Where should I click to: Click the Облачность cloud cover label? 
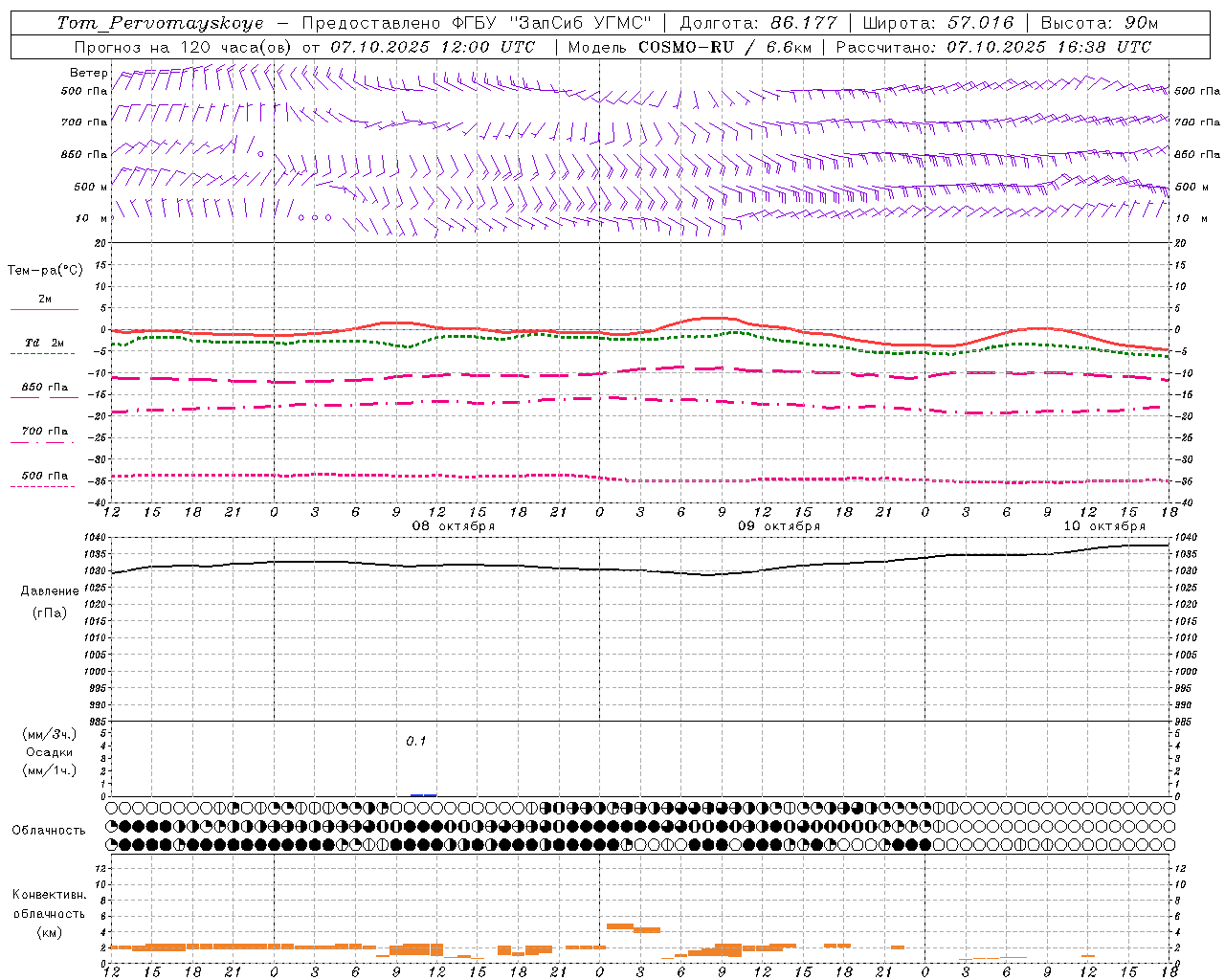(49, 831)
